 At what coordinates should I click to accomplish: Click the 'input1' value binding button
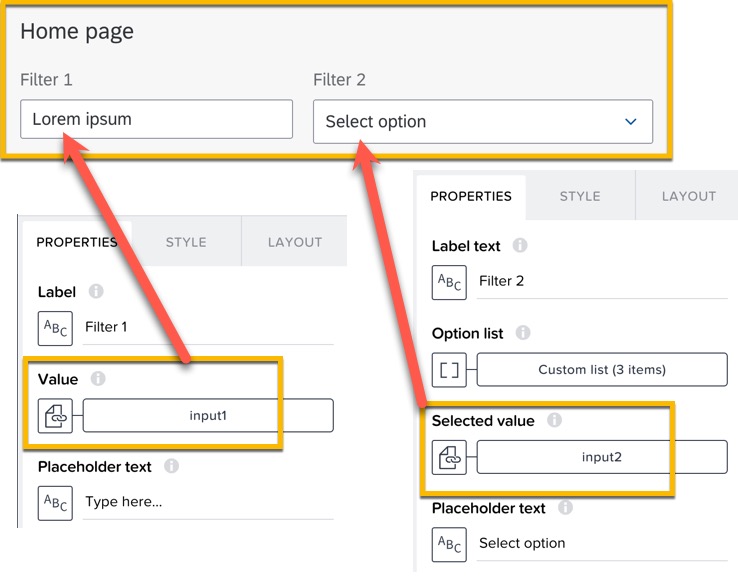point(208,415)
